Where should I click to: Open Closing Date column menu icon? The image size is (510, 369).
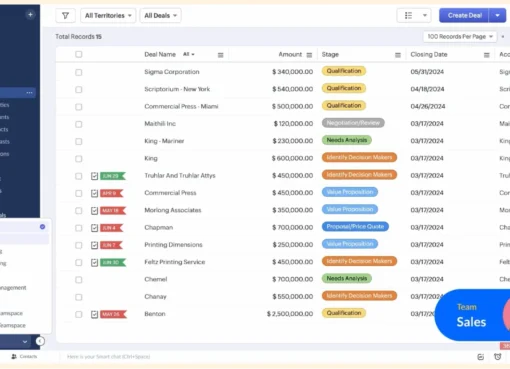(487, 55)
